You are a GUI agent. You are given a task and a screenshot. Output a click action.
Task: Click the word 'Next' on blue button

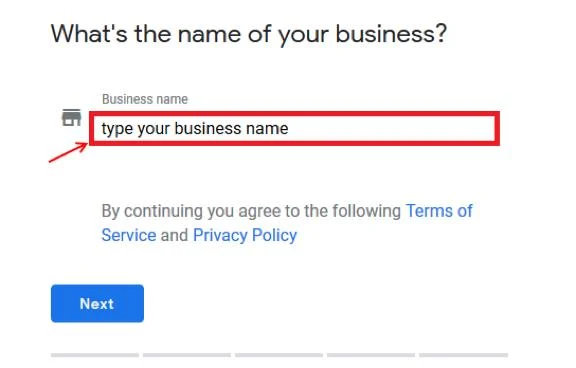point(97,304)
